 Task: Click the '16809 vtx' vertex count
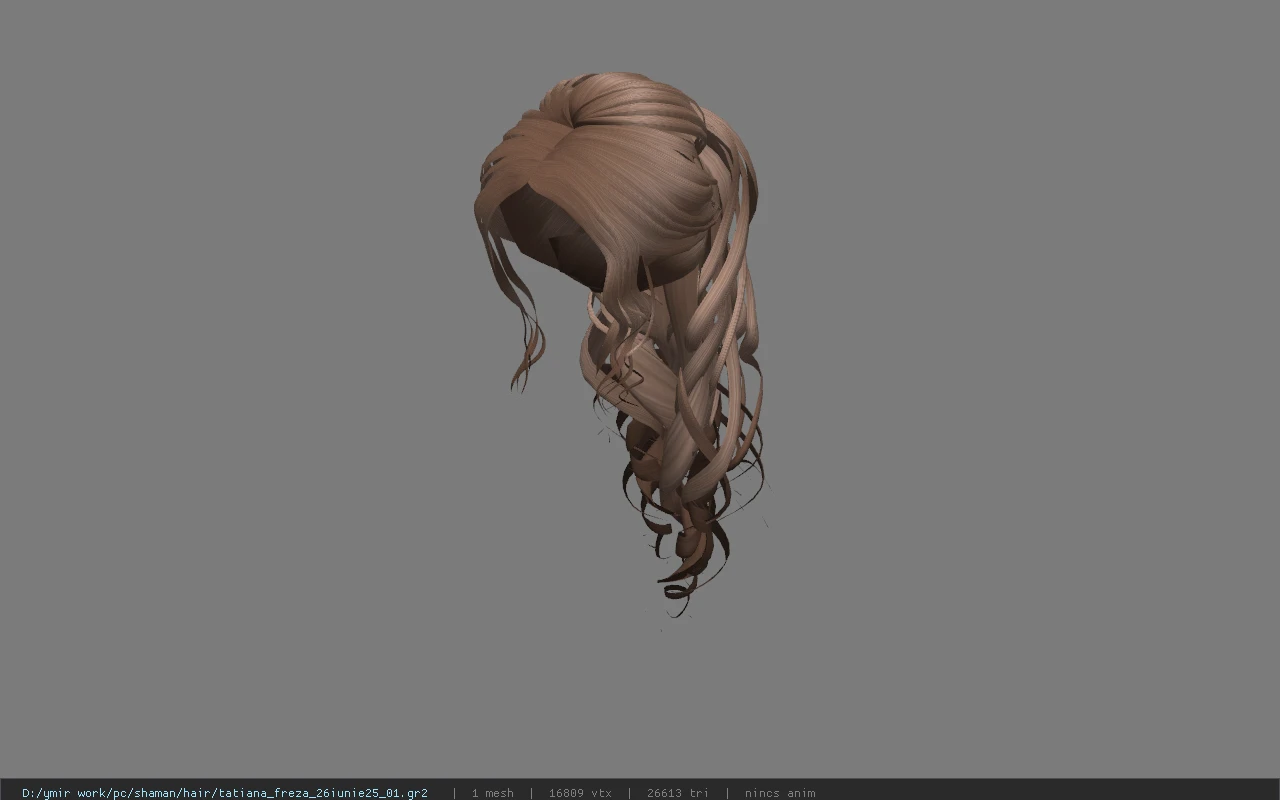click(x=580, y=793)
